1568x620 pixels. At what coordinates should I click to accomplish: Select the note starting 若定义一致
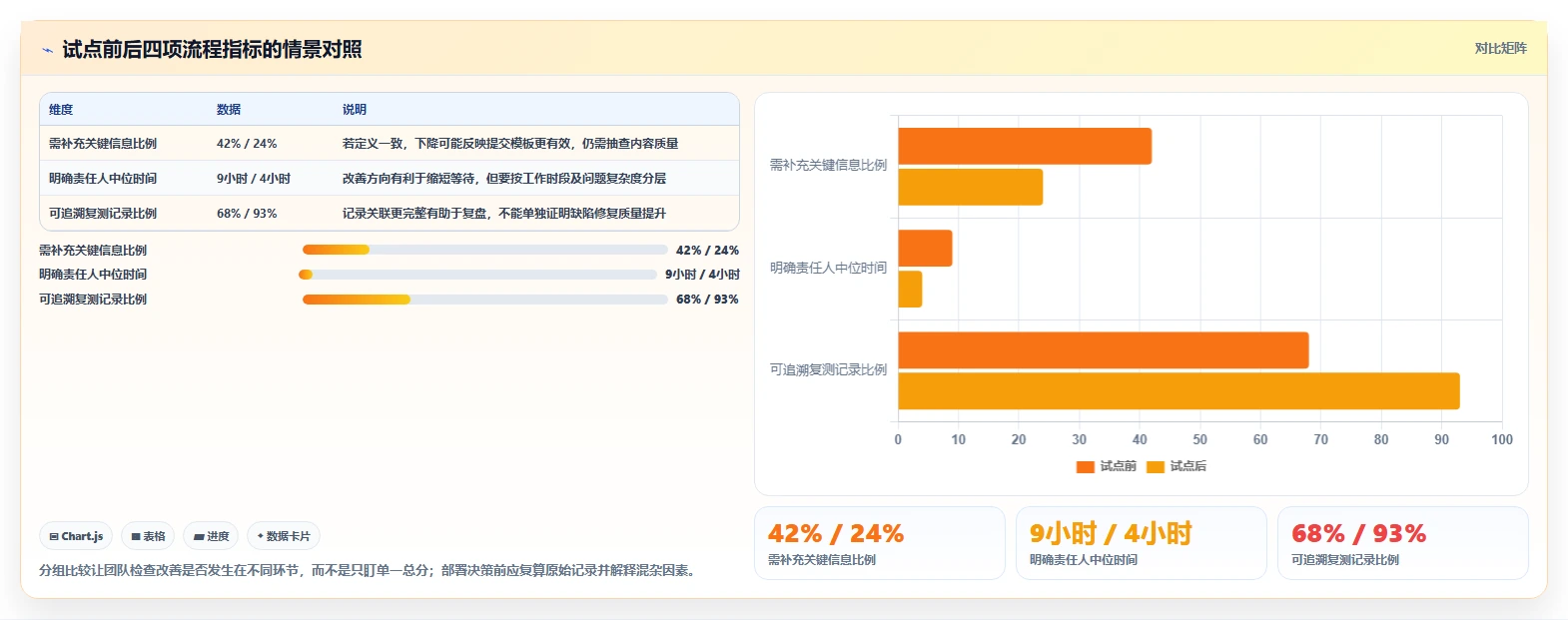510,144
